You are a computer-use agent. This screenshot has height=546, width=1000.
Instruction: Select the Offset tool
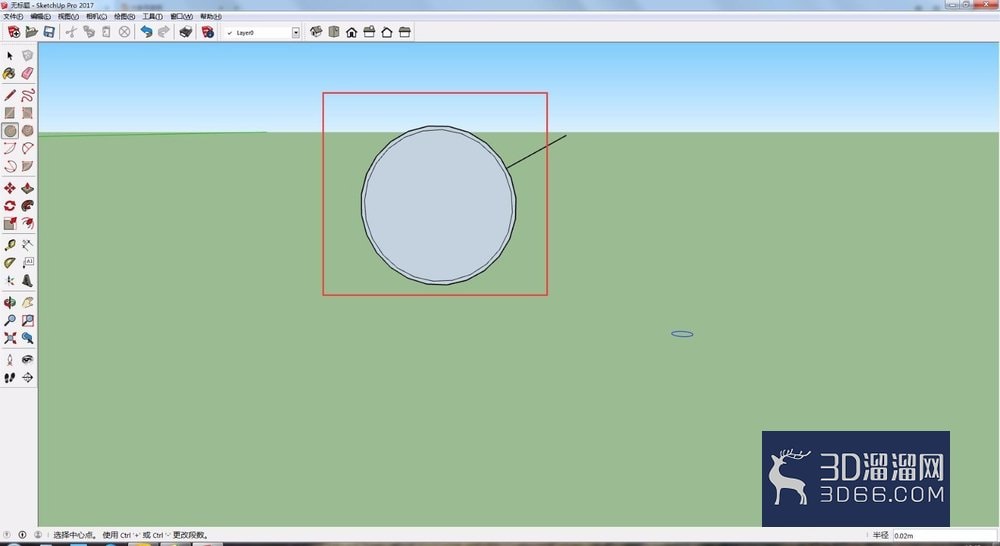[x=27, y=223]
